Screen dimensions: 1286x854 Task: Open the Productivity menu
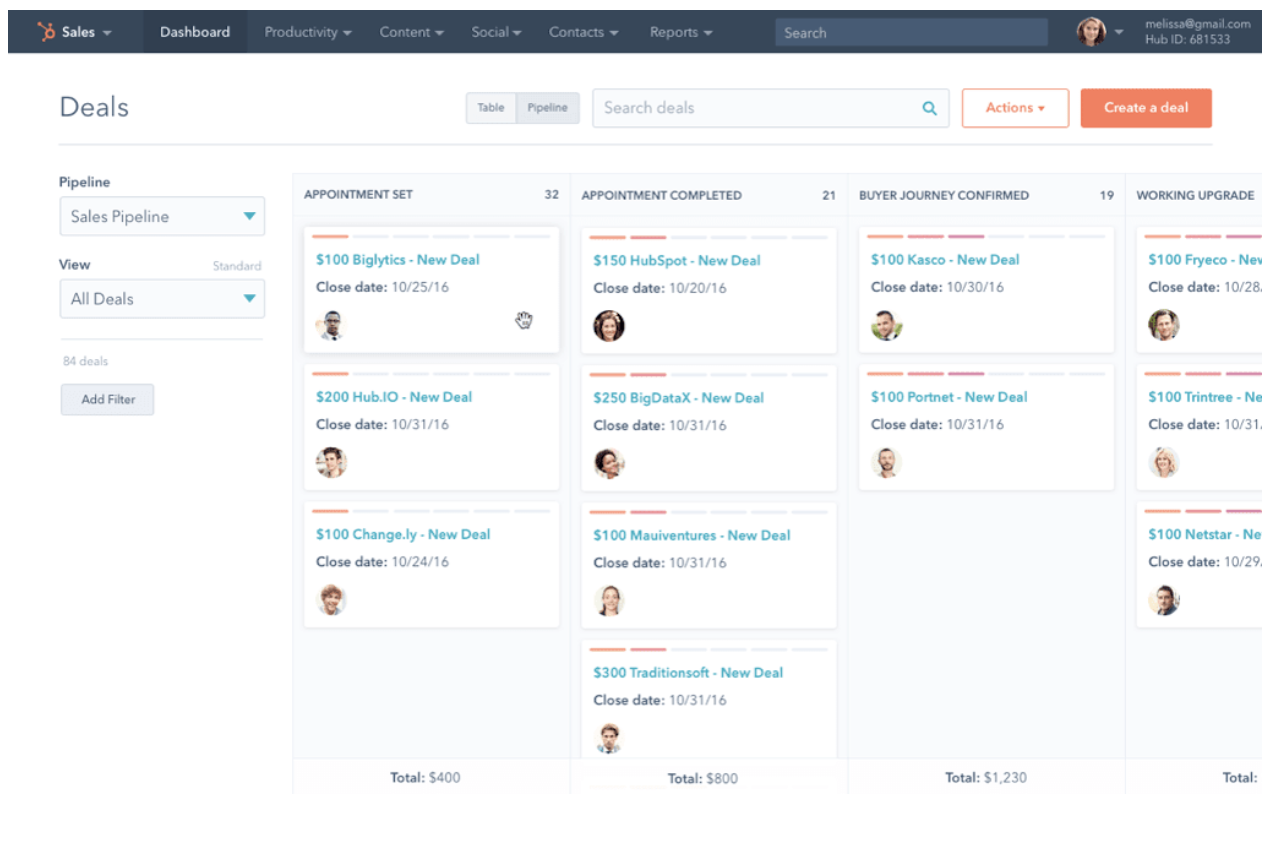pos(308,32)
